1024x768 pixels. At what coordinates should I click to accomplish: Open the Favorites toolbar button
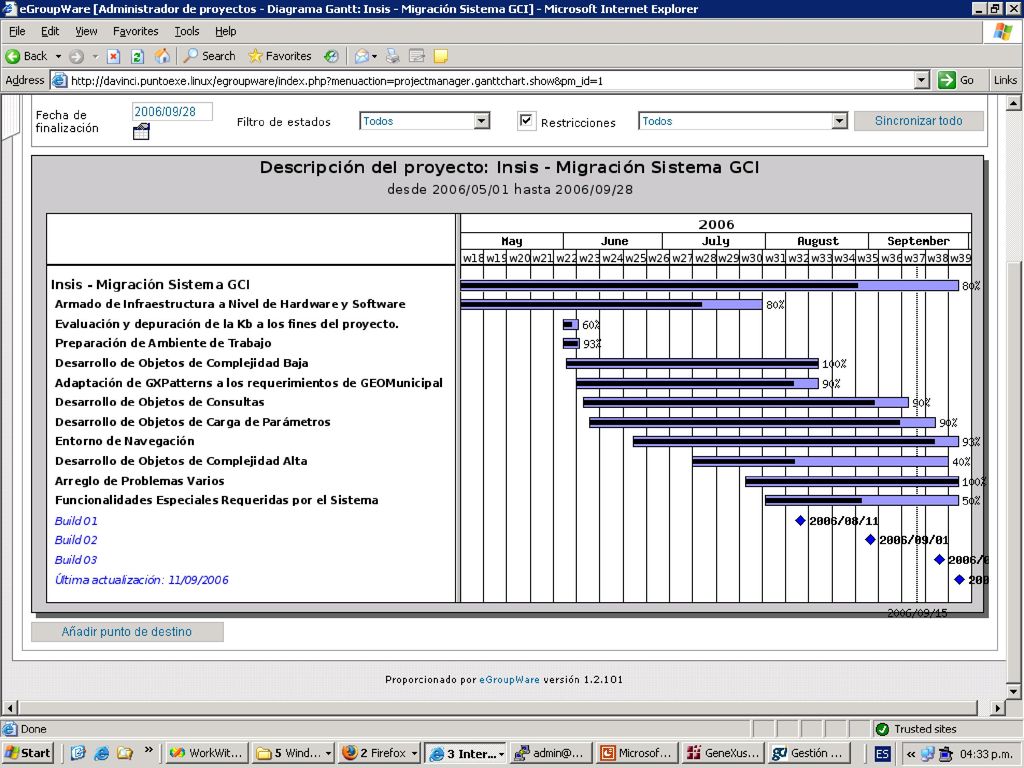280,56
